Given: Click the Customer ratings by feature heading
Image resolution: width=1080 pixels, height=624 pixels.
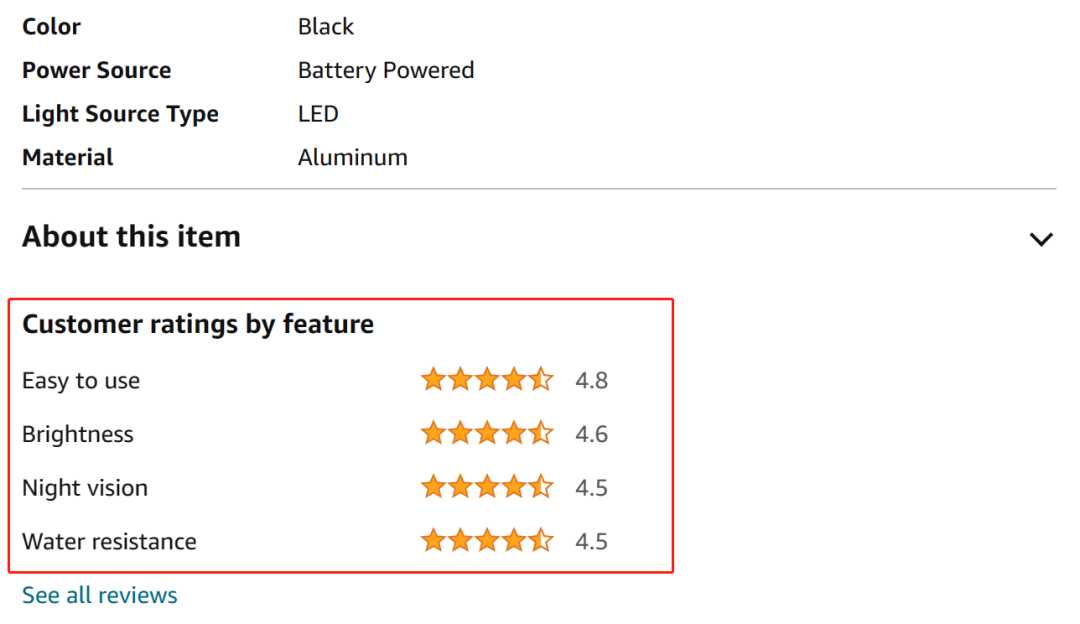Looking at the screenshot, I should pyautogui.click(x=198, y=324).
